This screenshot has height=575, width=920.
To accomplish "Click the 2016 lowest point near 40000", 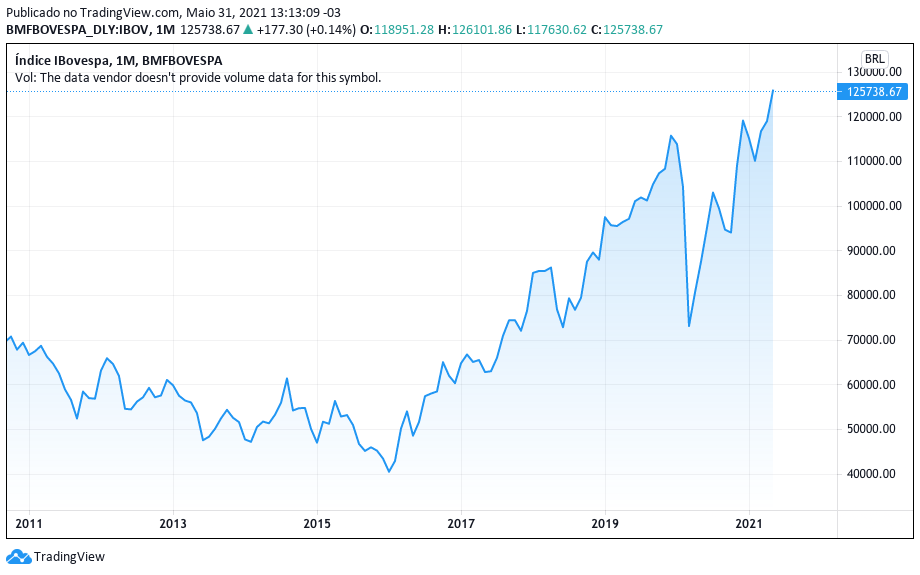I will 388,471.
